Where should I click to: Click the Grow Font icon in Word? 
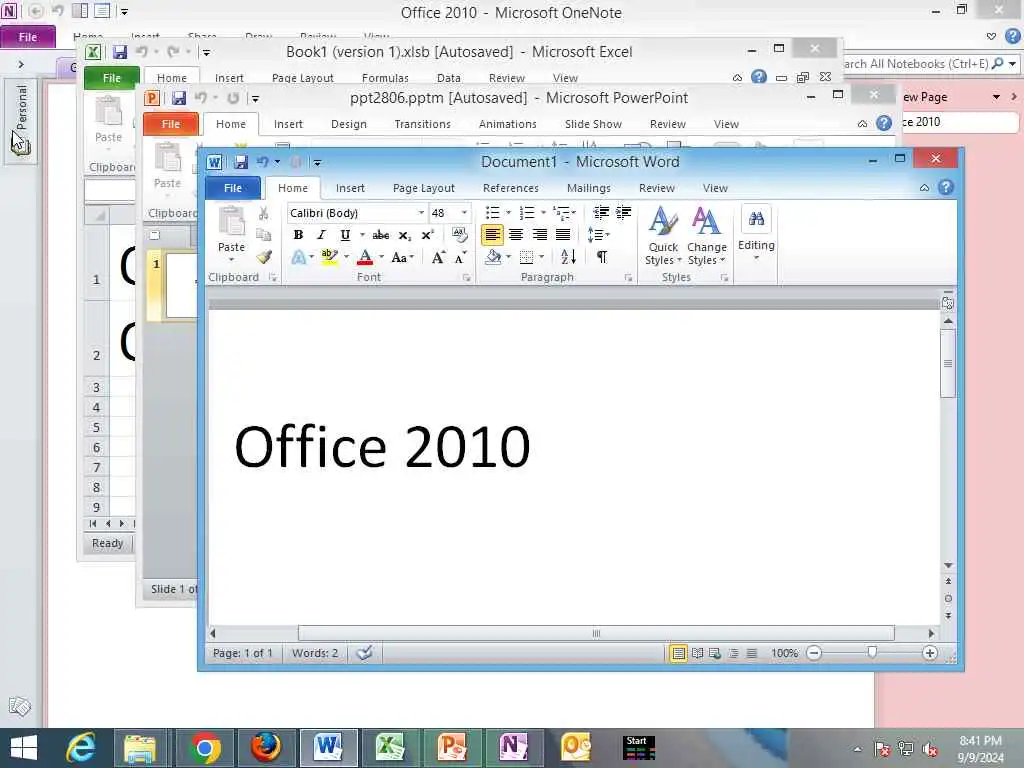point(438,257)
